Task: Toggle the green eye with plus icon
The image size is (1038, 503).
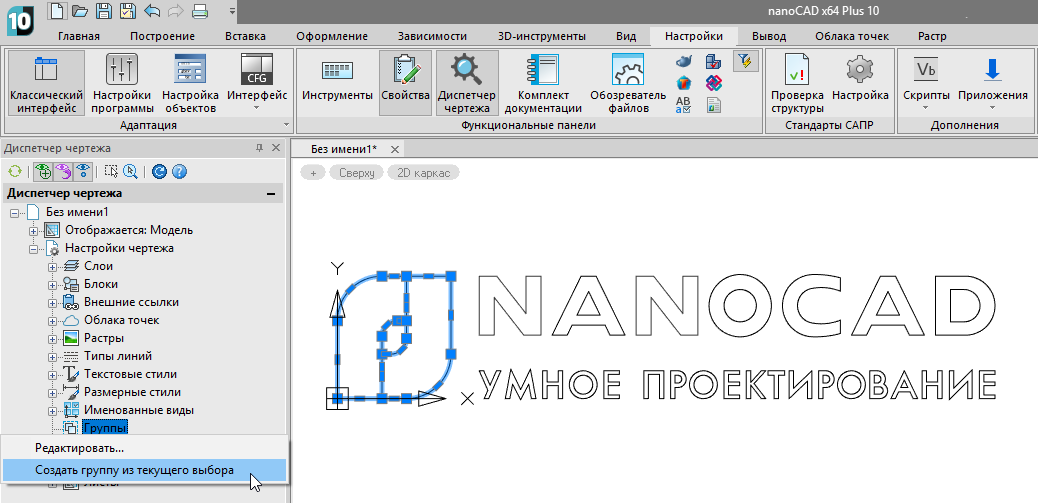Action: point(44,172)
